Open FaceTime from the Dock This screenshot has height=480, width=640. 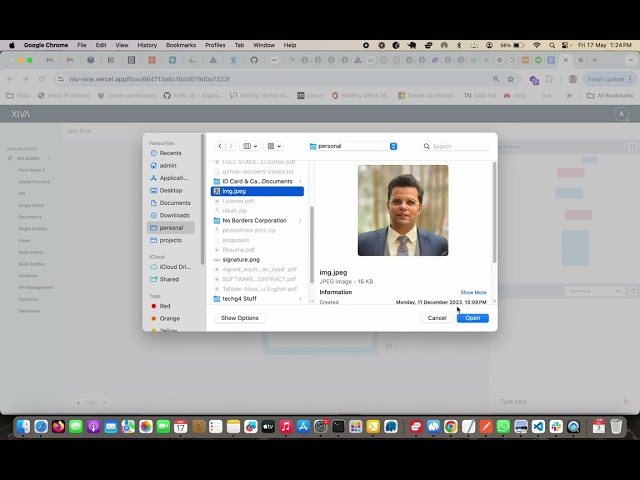coord(163,427)
